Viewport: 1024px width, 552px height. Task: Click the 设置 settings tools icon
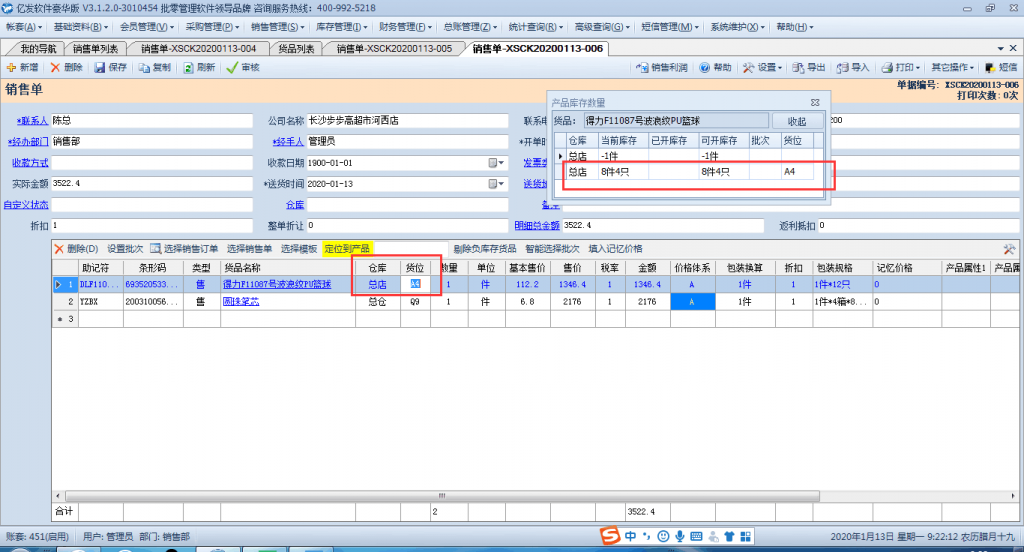click(x=748, y=68)
